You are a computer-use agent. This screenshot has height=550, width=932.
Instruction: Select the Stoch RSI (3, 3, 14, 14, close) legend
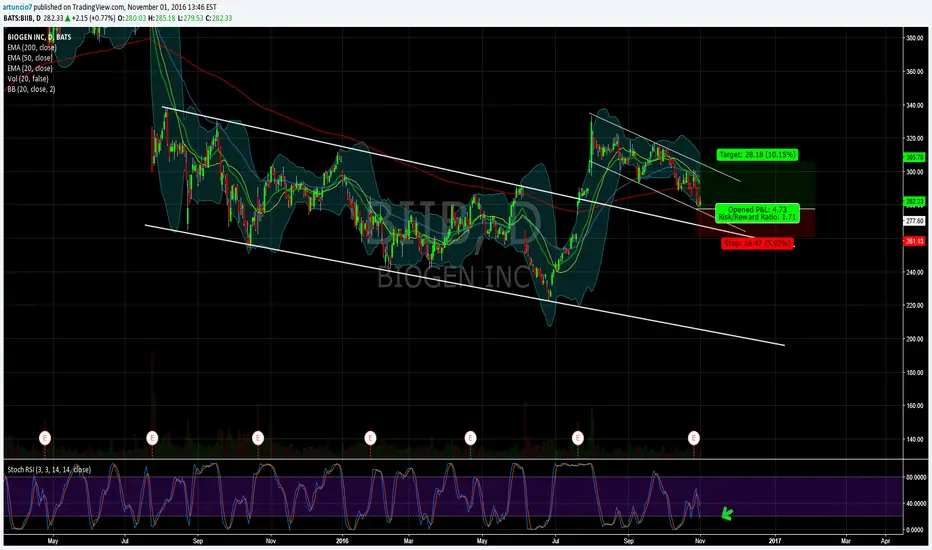point(49,470)
